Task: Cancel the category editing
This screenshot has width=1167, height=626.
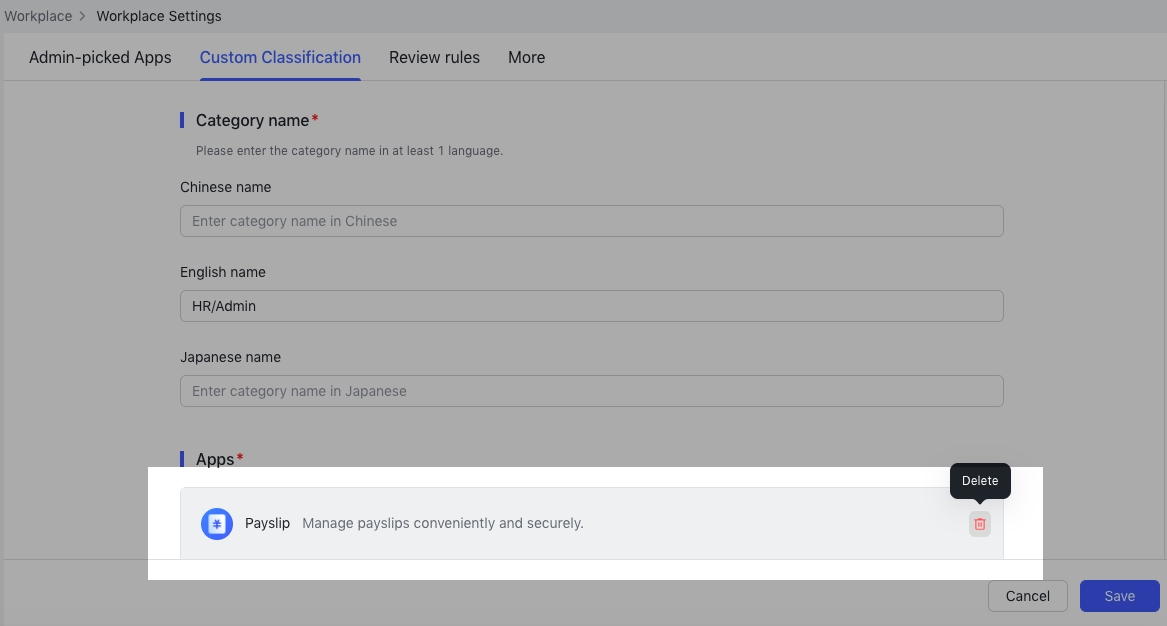Action: (1027, 596)
